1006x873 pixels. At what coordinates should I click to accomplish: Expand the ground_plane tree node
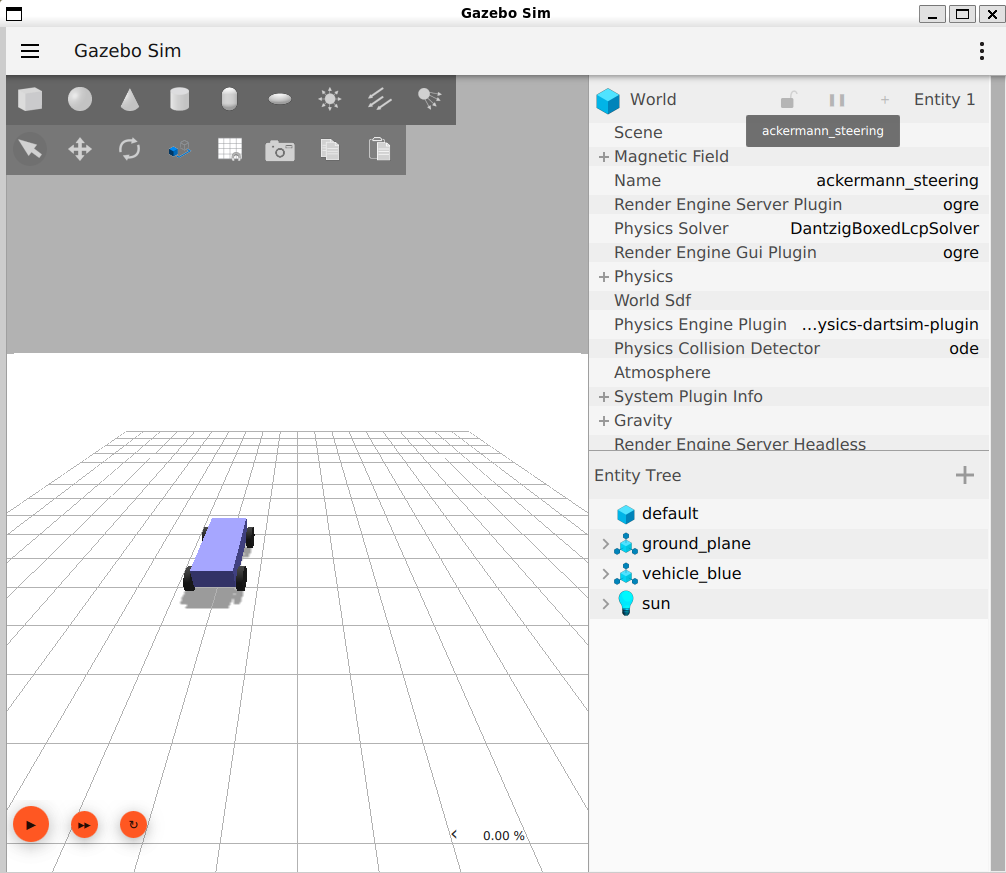coord(605,544)
